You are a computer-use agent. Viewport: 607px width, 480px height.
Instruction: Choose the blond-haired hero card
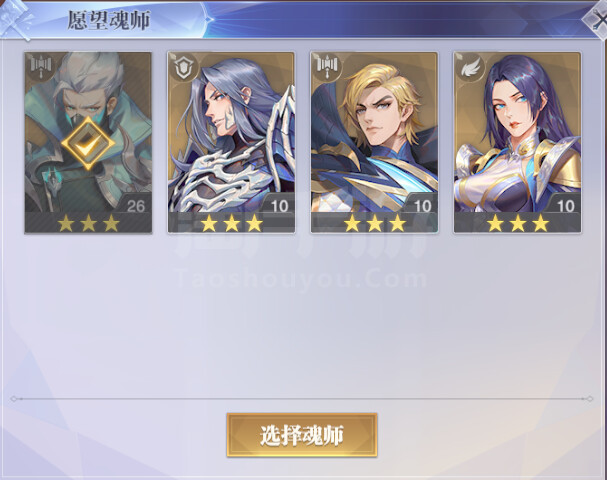(x=374, y=143)
